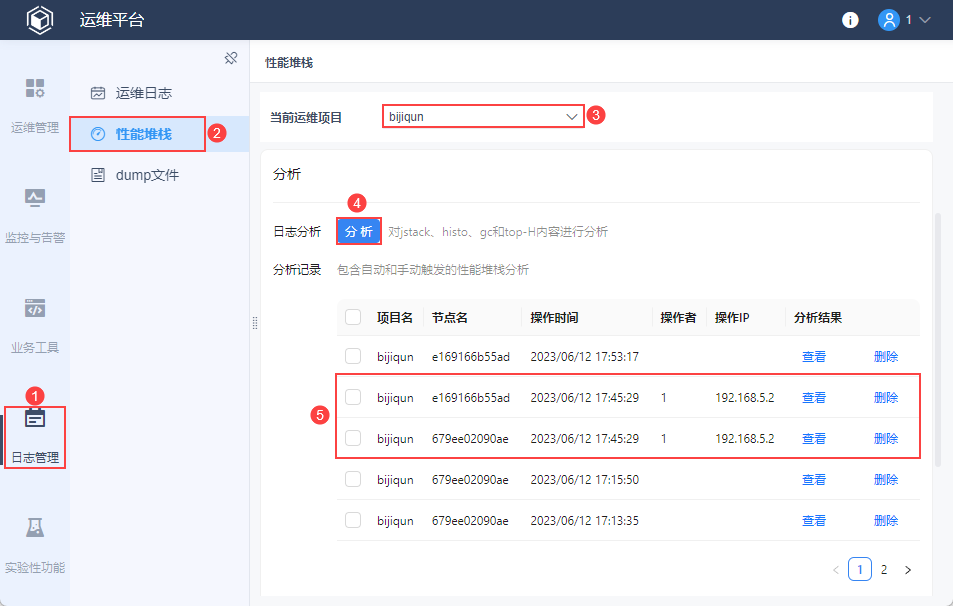The height and width of the screenshot is (606, 953).
Task: Click next page arrow
Action: [x=908, y=570]
